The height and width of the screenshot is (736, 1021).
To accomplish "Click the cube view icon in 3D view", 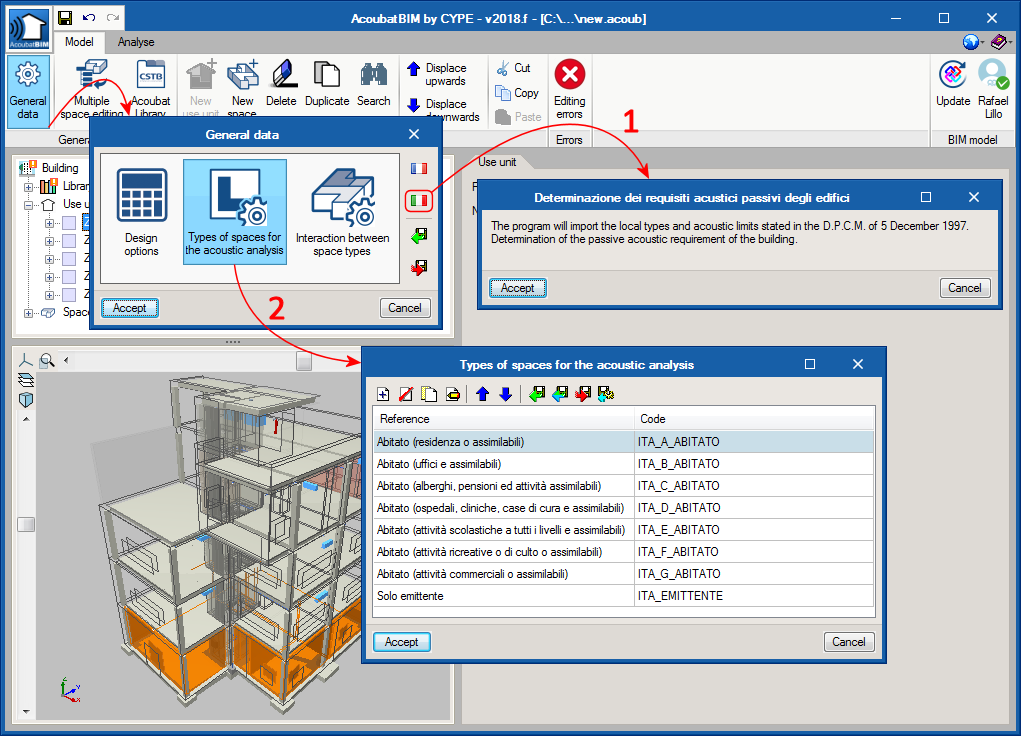I will coord(25,399).
